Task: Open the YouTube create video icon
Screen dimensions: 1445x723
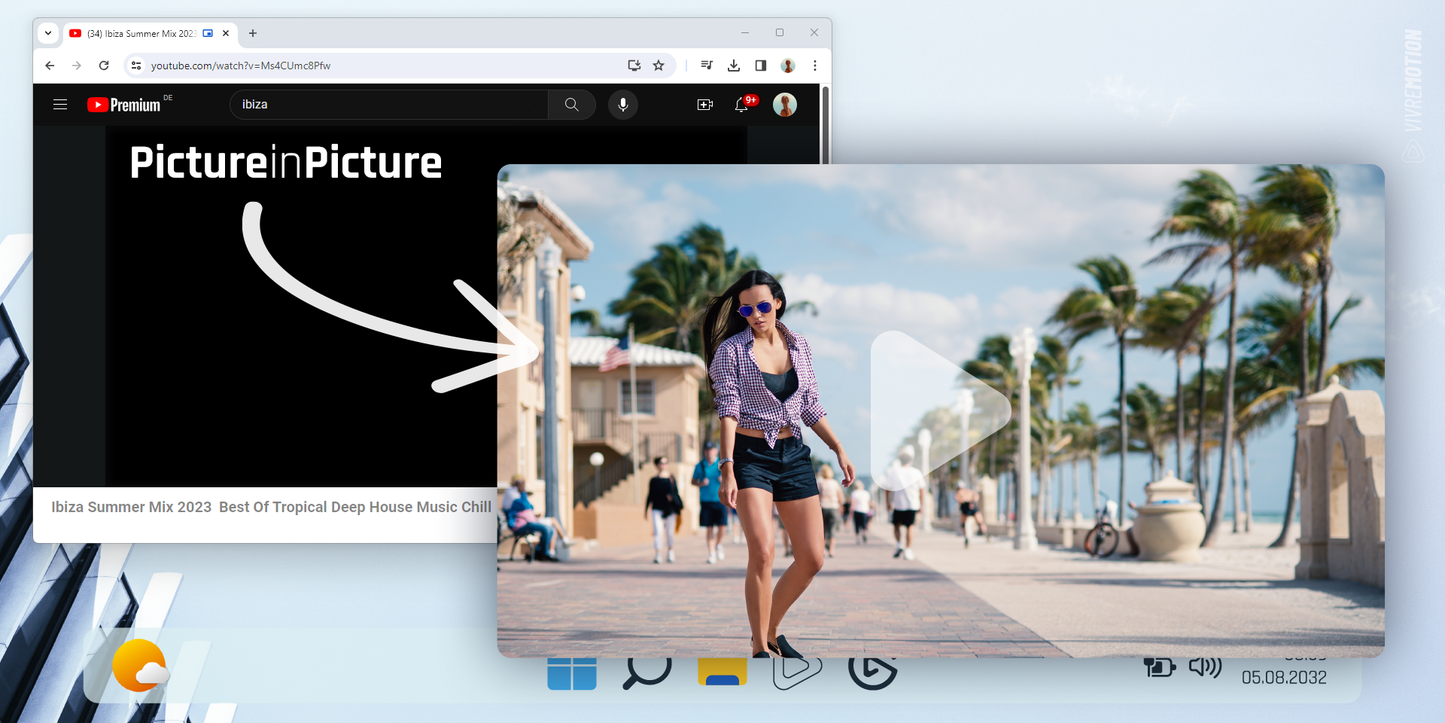Action: coord(705,104)
